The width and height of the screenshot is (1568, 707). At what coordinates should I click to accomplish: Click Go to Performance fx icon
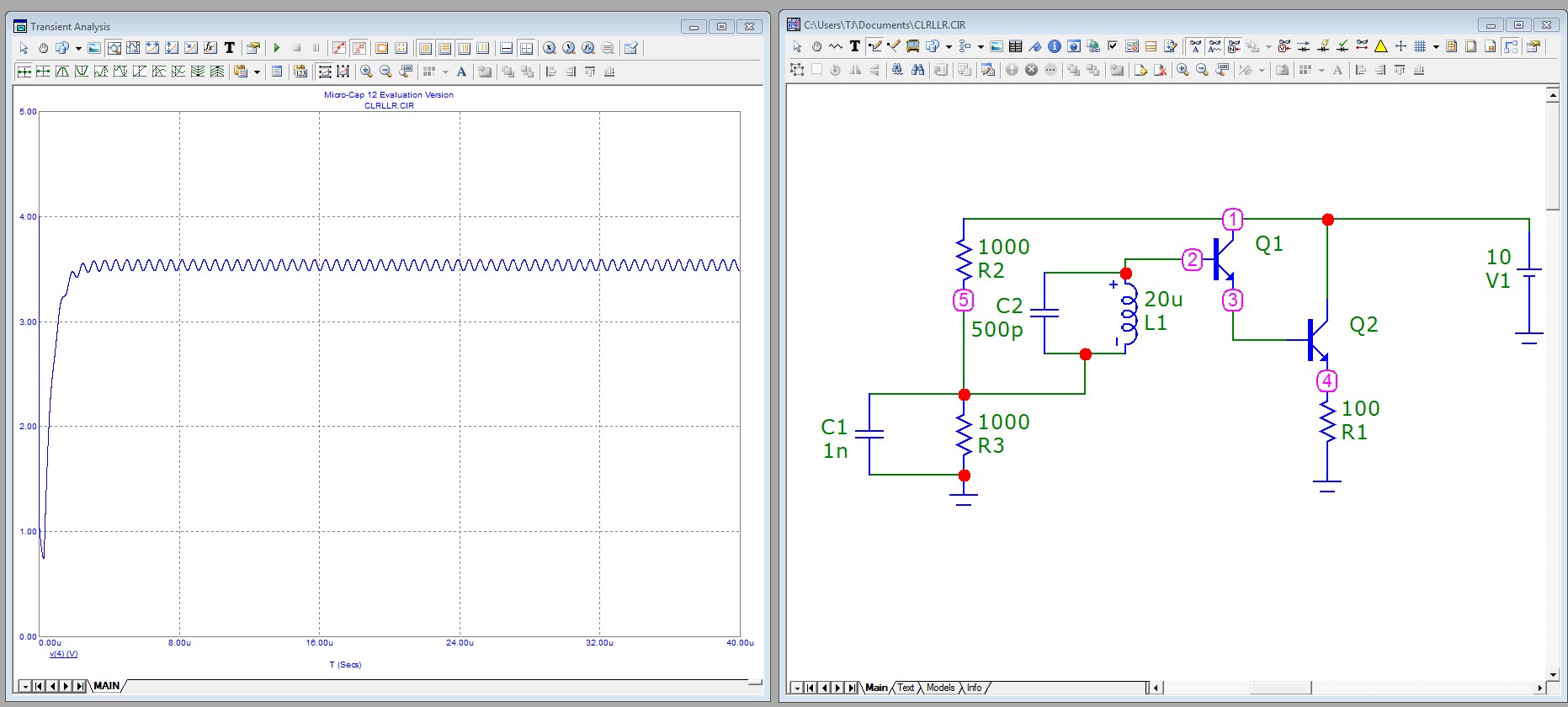(x=587, y=48)
